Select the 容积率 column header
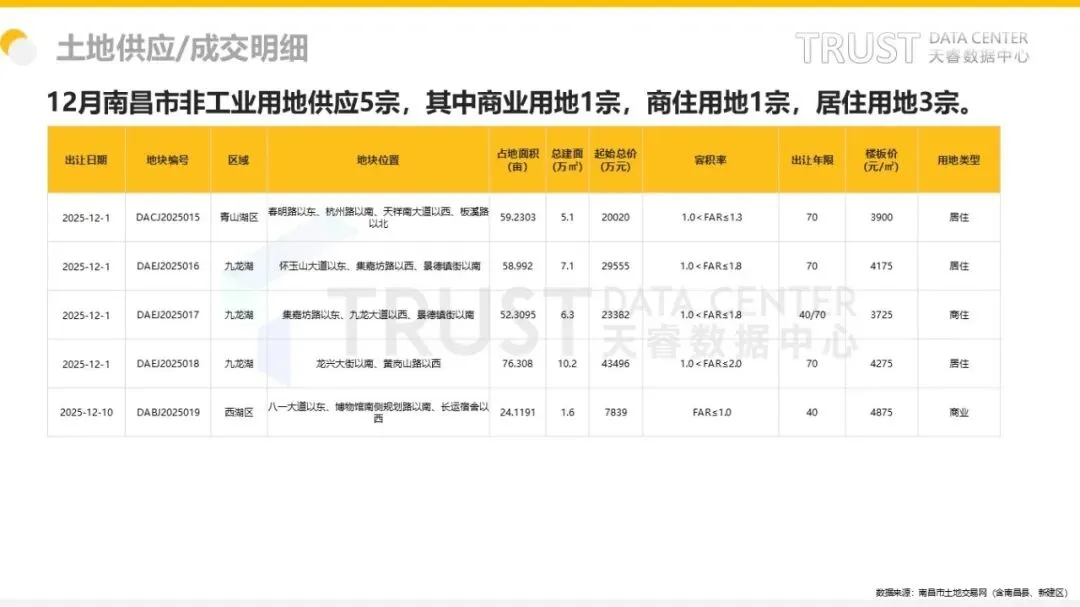The width and height of the screenshot is (1080, 607). pos(710,160)
